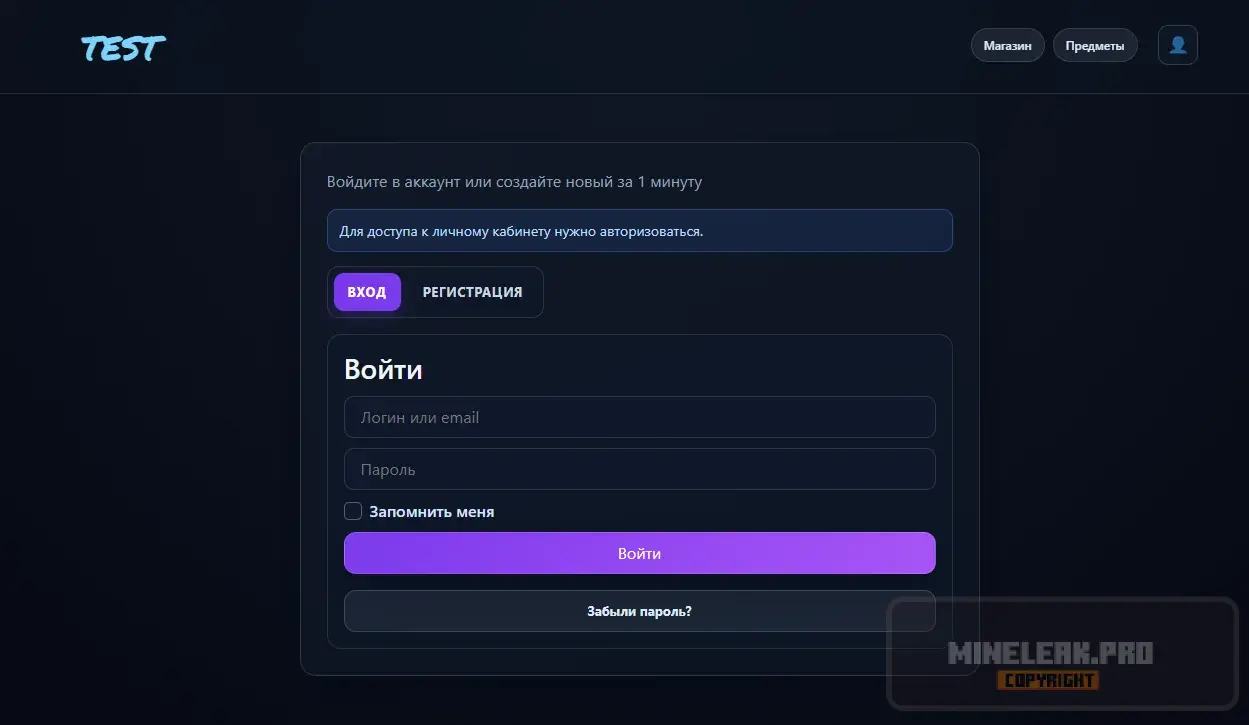Click the large Войти heading
The width and height of the screenshot is (1249, 725).
coord(383,370)
